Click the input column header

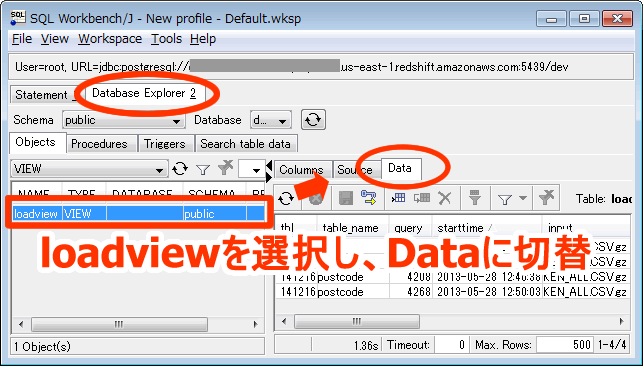coord(586,228)
